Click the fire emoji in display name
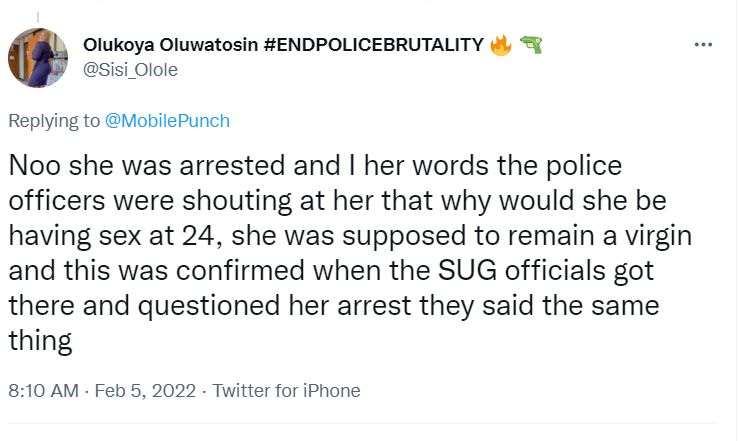Screen dimensions: 739x441 (502, 45)
